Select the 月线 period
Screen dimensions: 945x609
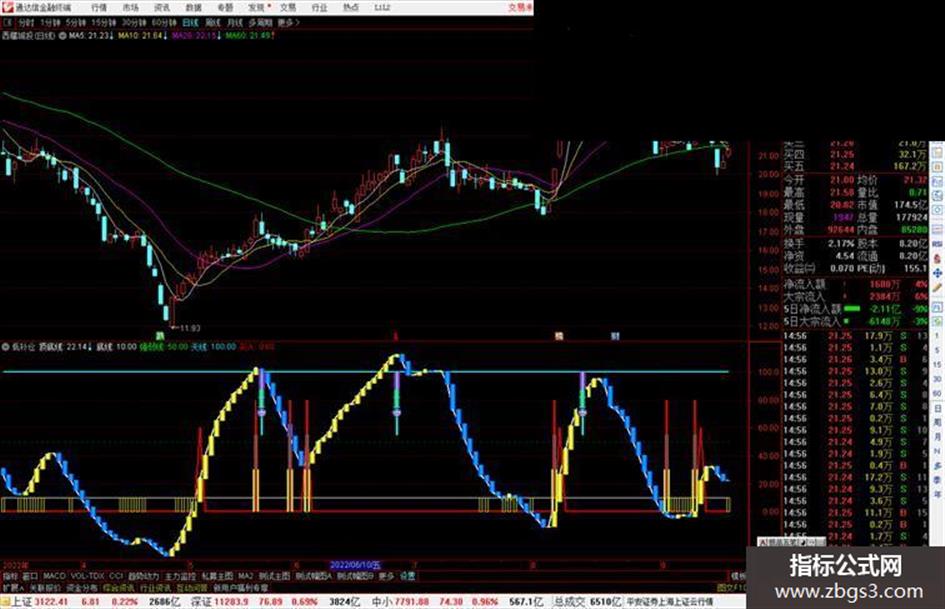(x=234, y=22)
